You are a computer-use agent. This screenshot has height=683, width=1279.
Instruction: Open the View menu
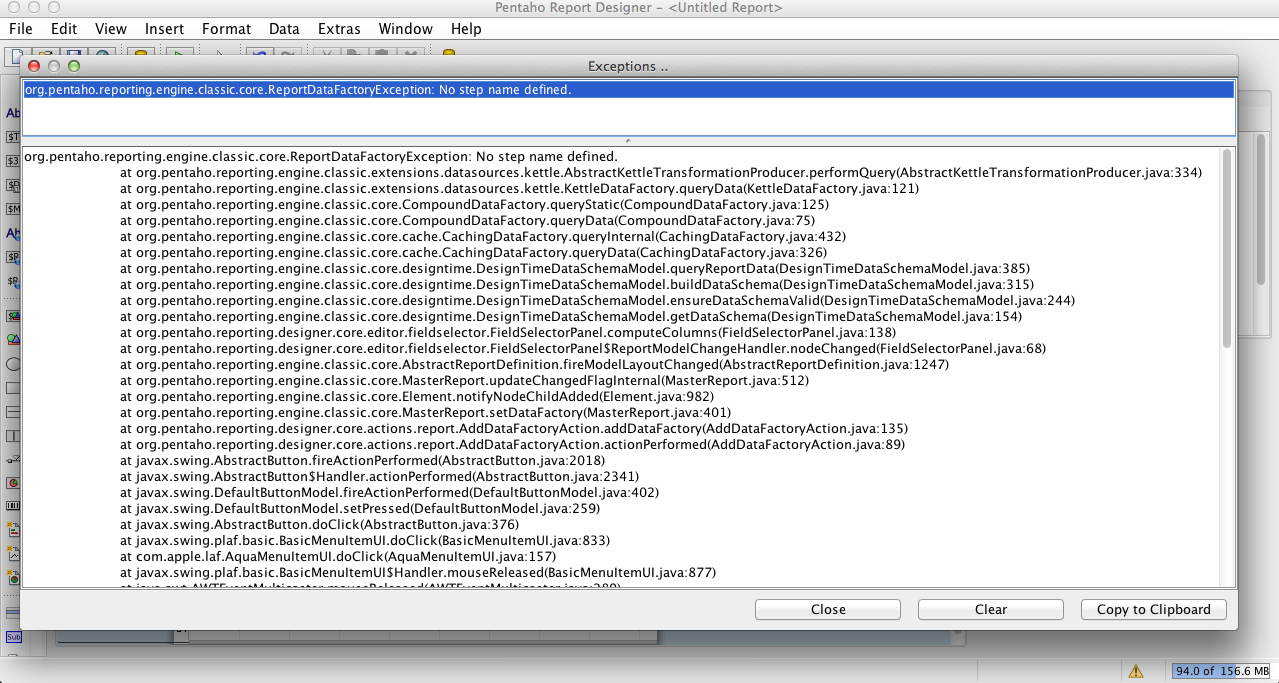click(x=111, y=29)
